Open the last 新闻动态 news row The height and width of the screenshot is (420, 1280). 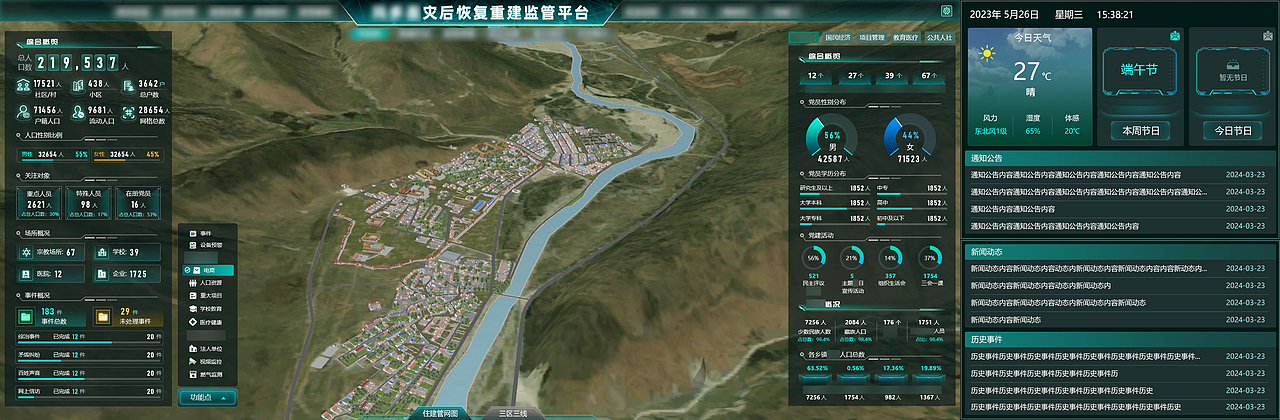[1119, 319]
